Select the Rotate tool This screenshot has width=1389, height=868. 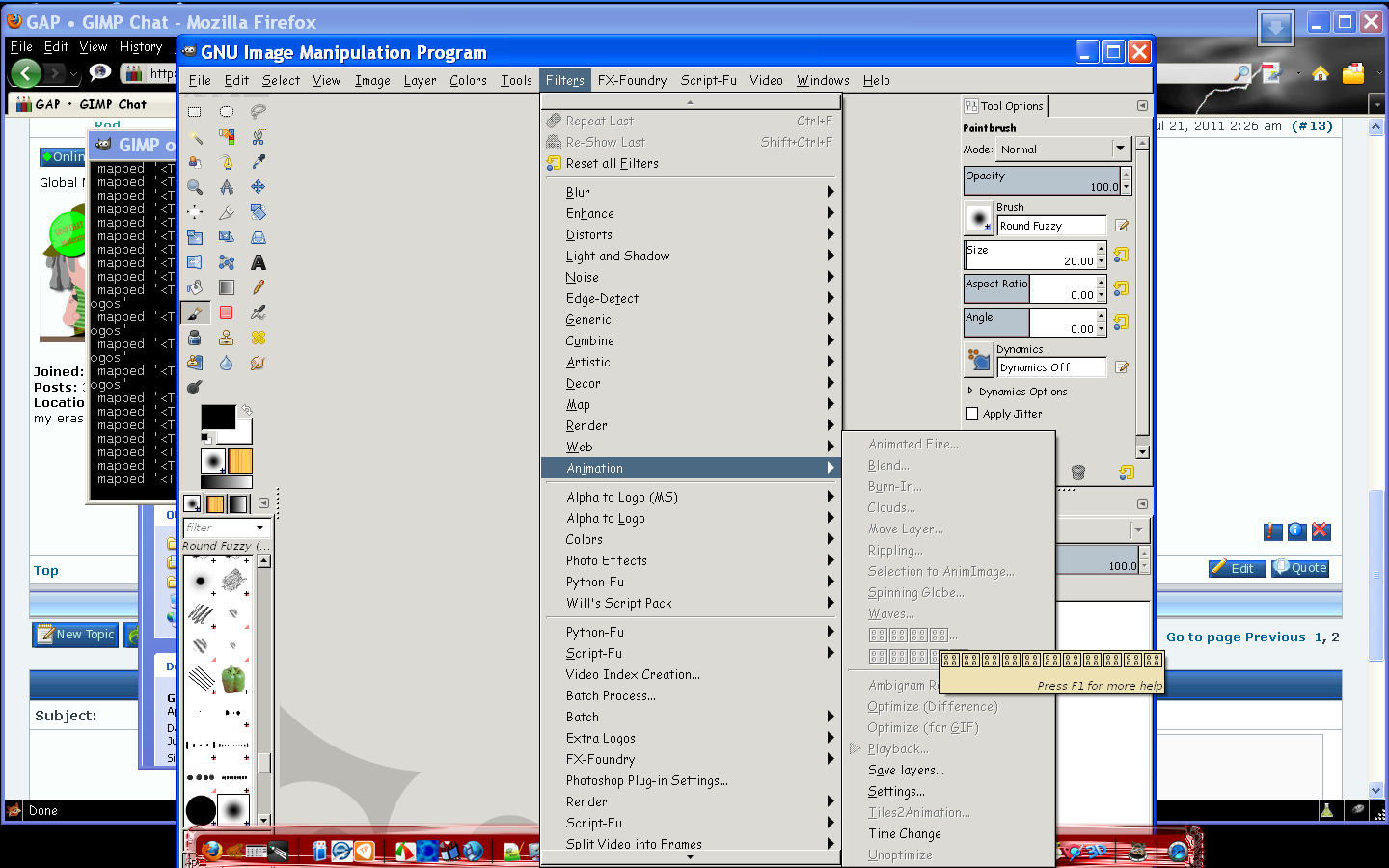coord(259,212)
